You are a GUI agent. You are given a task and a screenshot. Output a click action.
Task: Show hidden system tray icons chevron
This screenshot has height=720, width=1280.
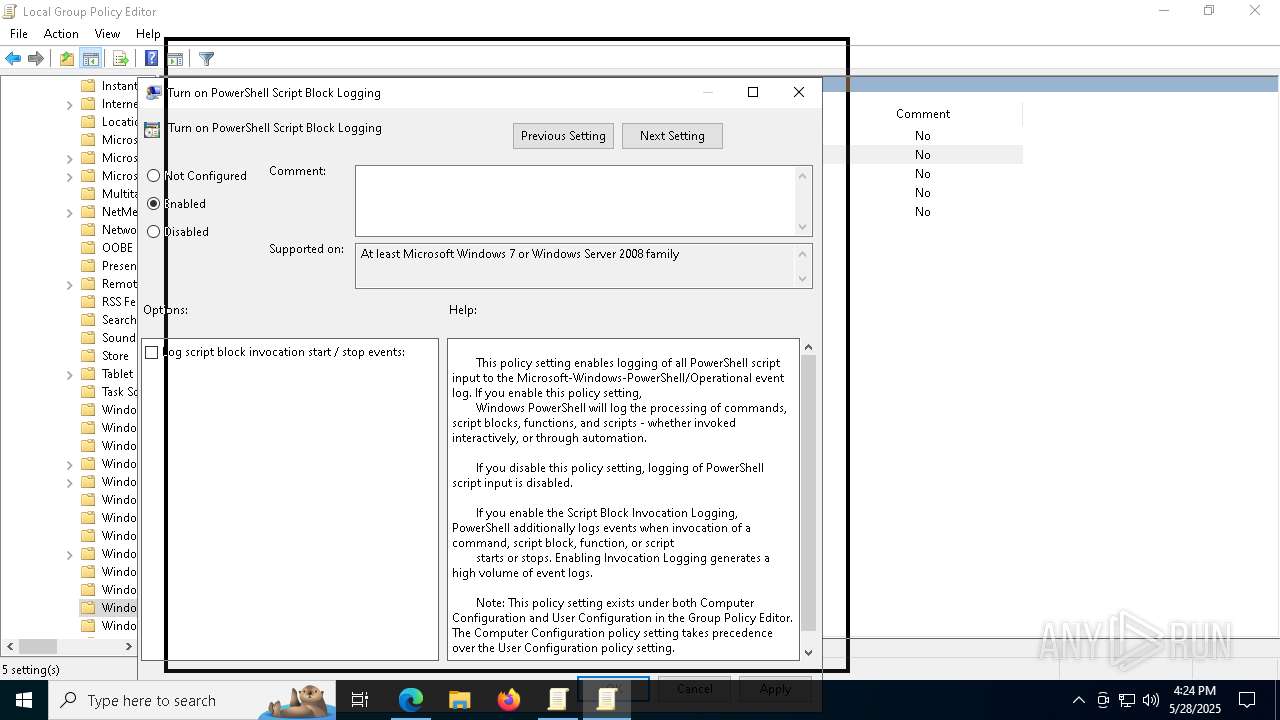pyautogui.click(x=1078, y=700)
